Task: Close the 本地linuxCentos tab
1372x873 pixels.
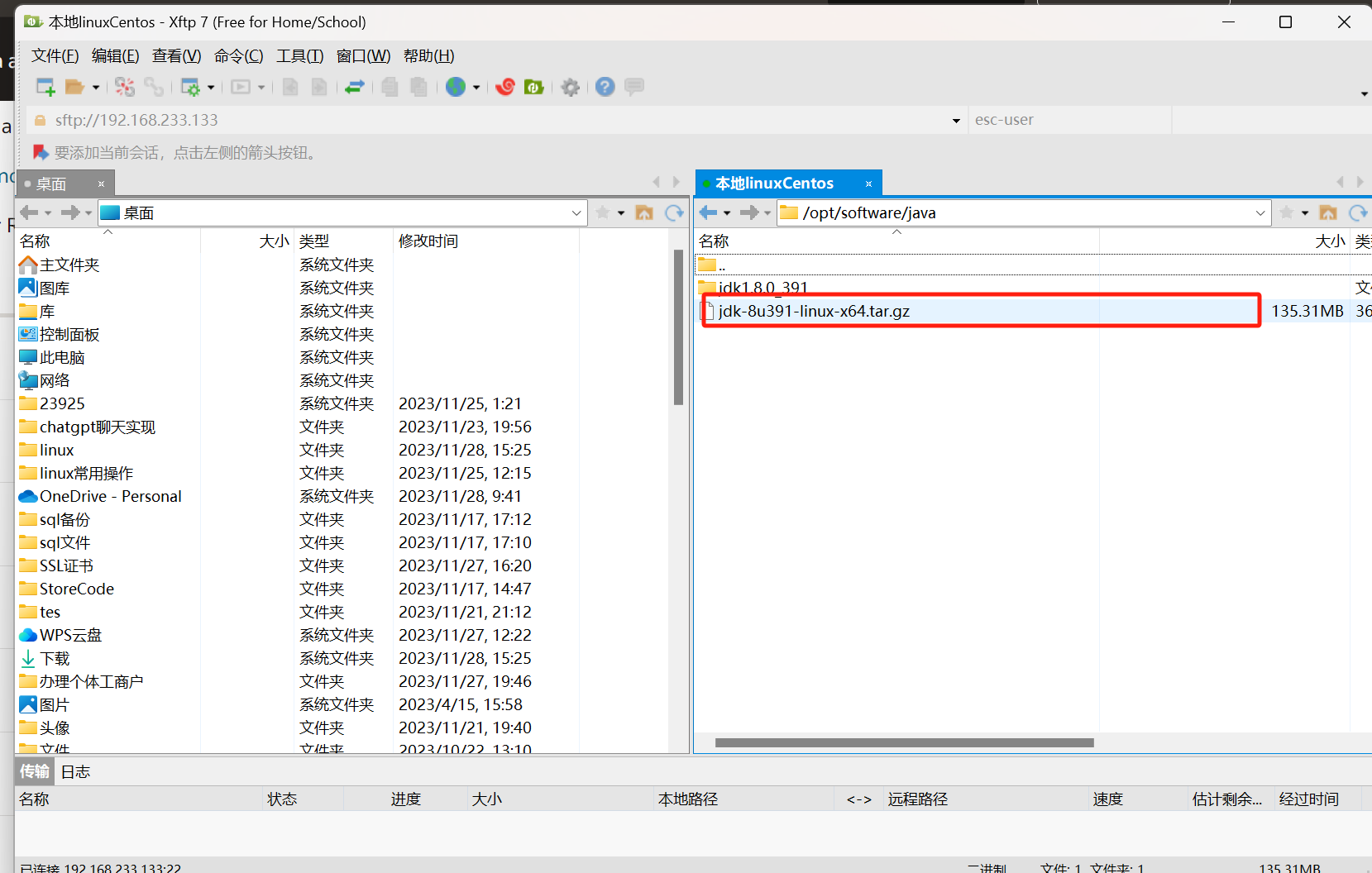Action: 869,184
